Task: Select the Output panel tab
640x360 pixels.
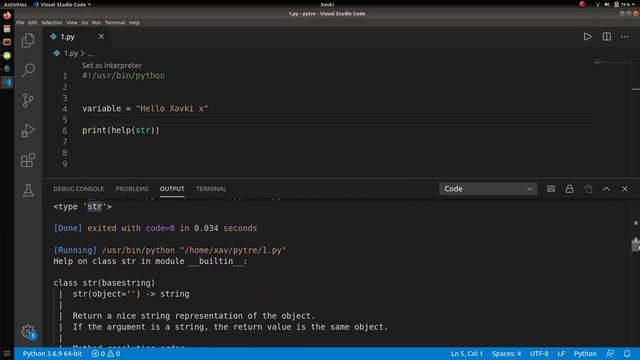Action: tap(172, 189)
